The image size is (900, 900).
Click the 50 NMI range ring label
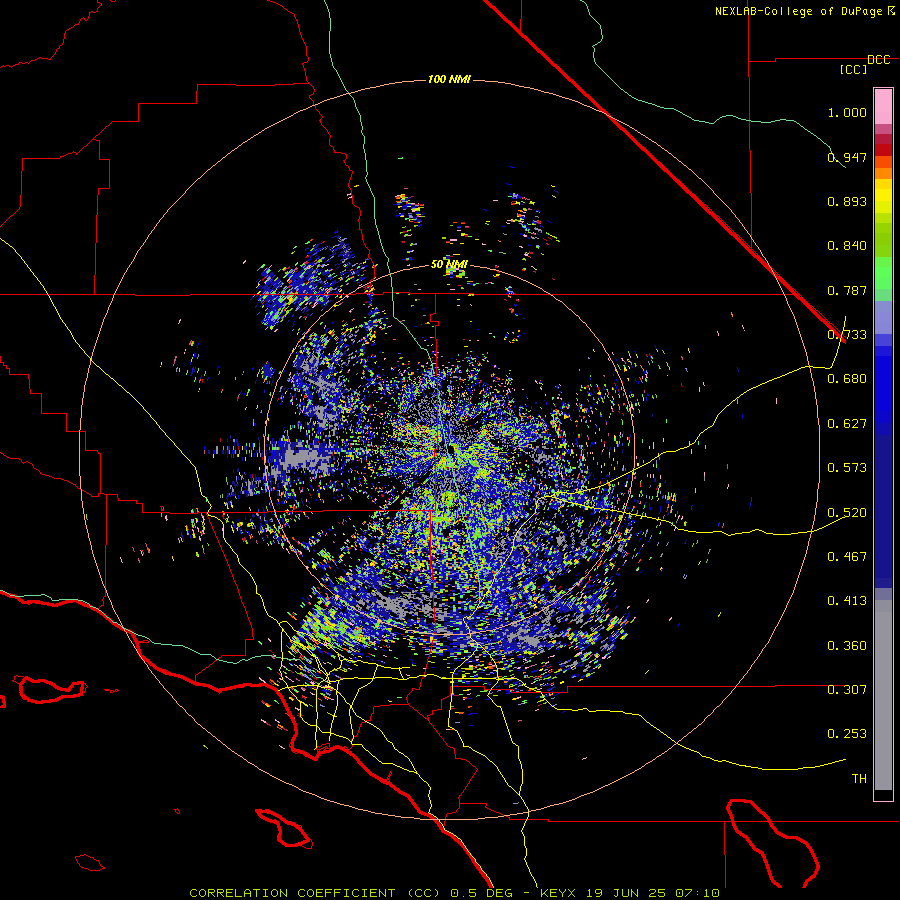point(449,264)
